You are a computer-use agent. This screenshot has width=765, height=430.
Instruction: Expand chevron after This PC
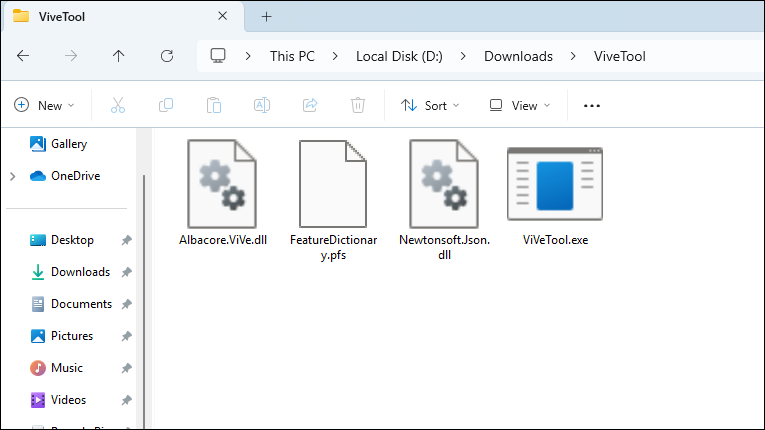coord(335,56)
